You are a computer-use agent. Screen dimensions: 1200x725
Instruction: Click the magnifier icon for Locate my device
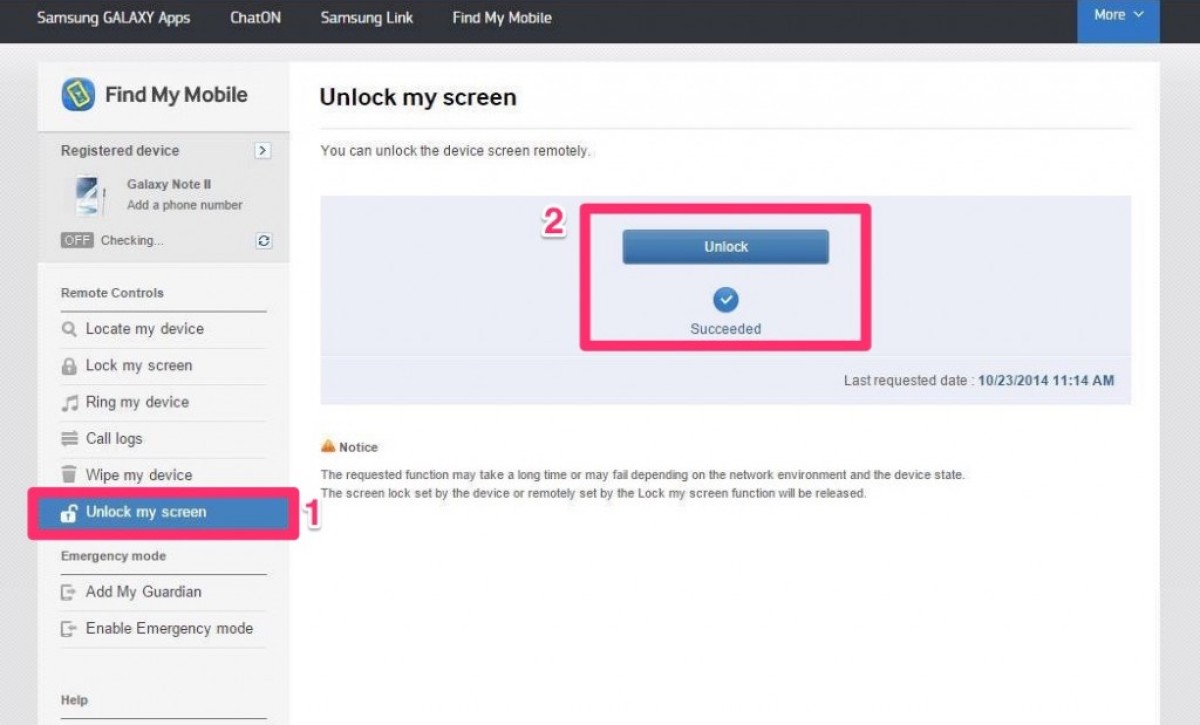[69, 329]
